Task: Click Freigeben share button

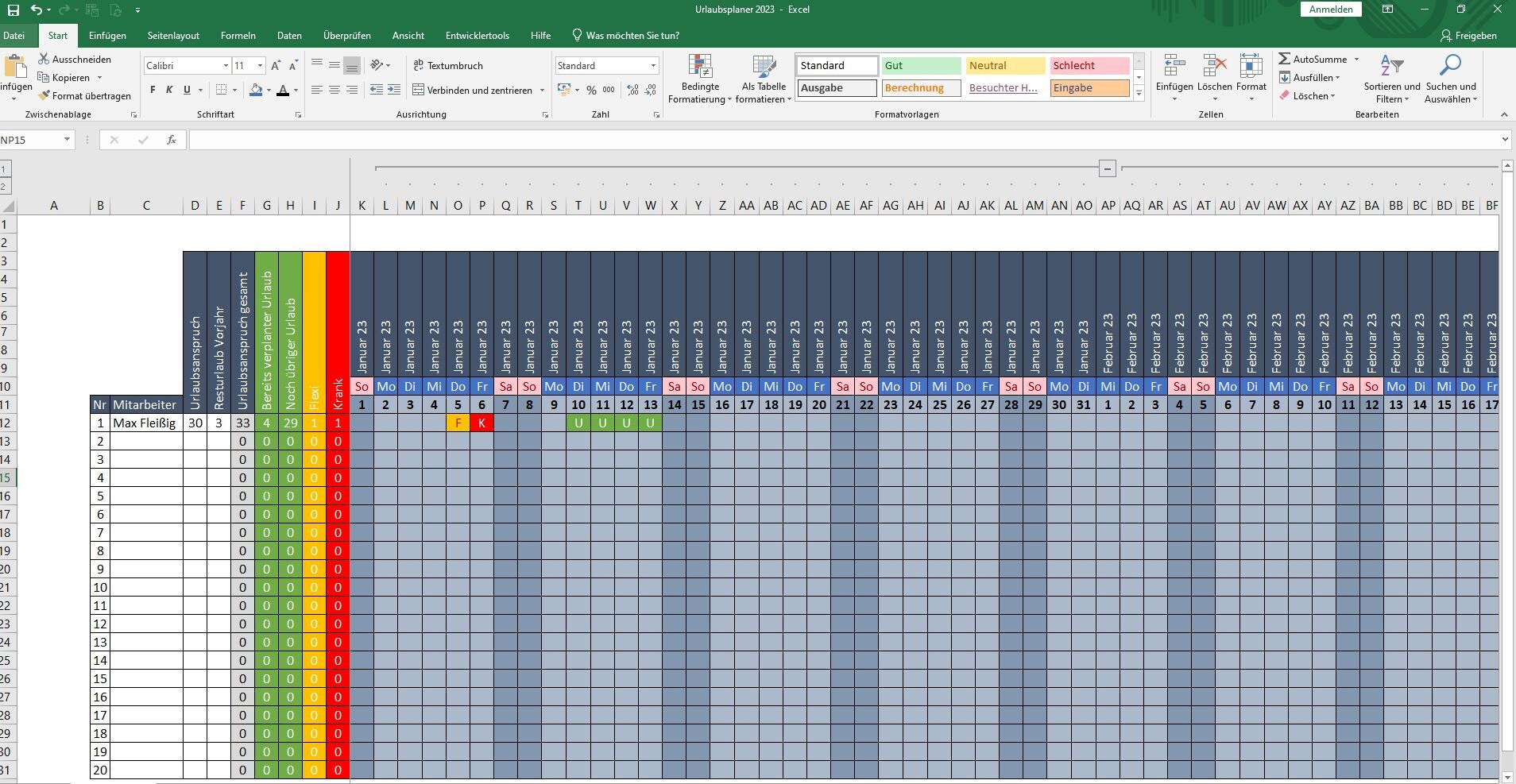Action: click(1468, 36)
